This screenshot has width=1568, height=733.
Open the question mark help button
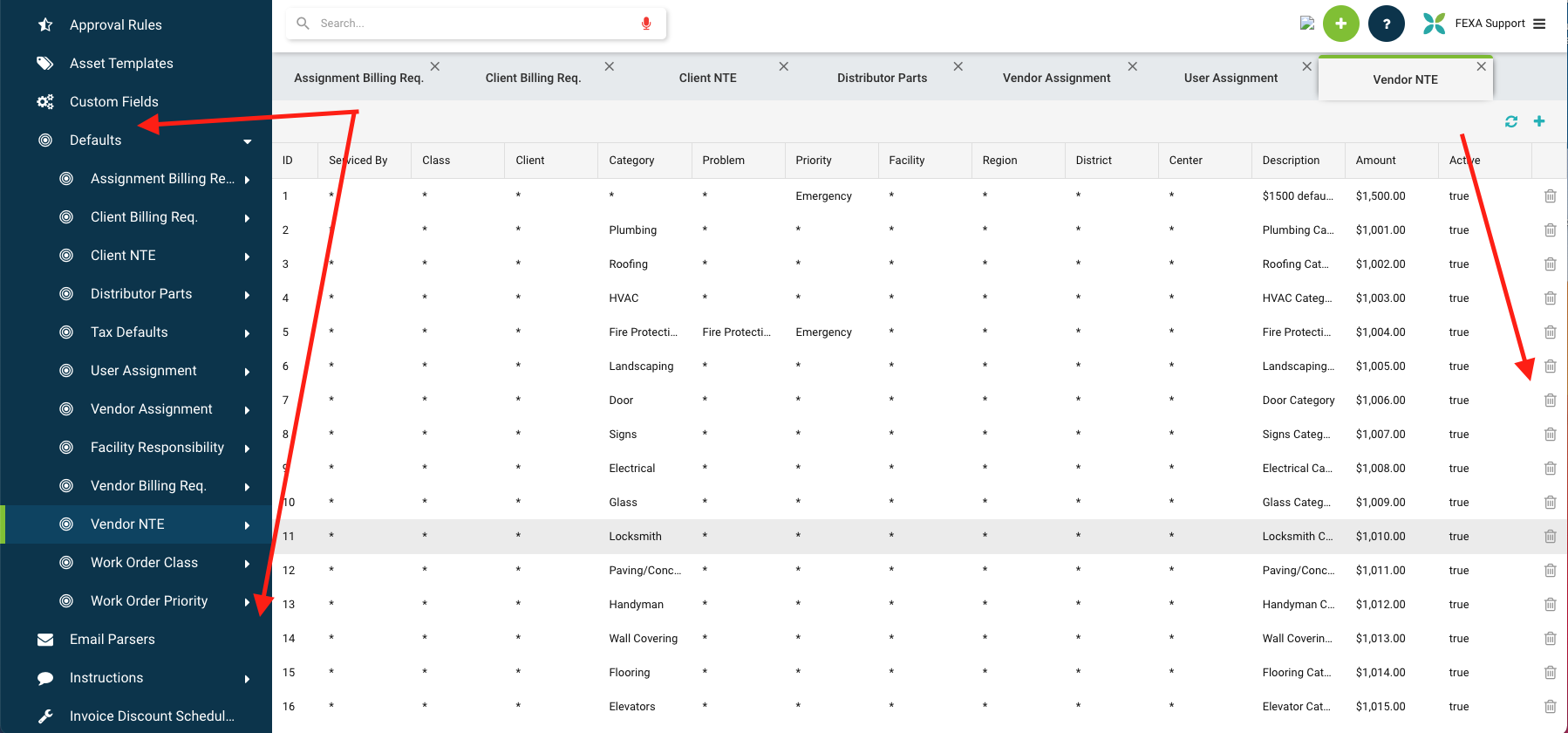coord(1387,24)
